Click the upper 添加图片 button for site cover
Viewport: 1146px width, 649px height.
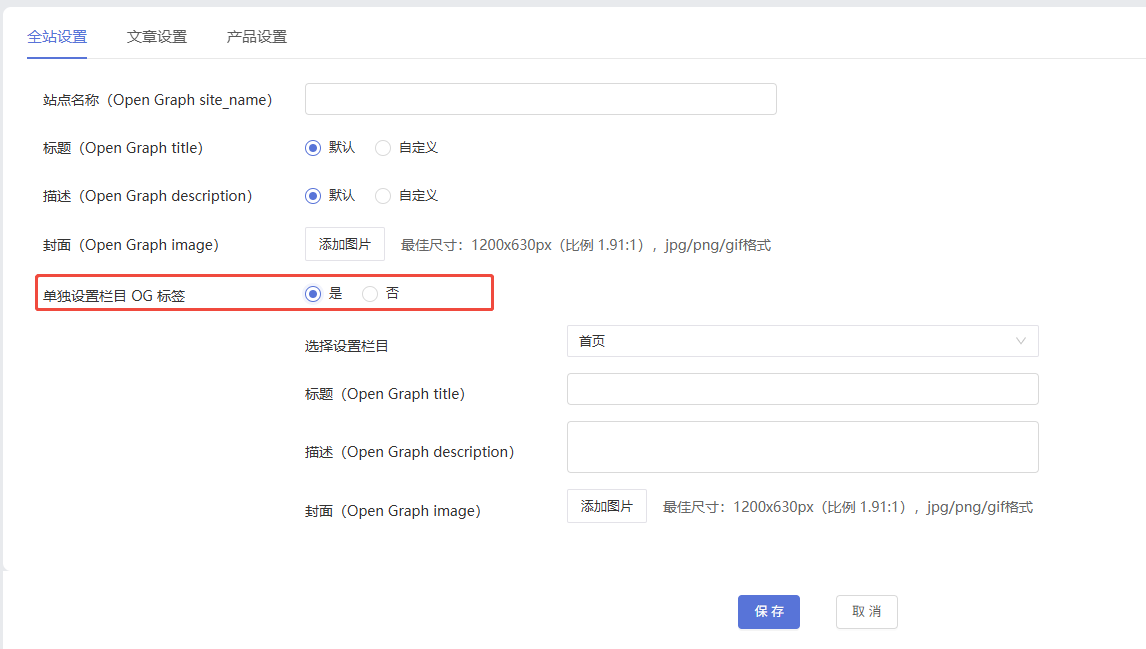coord(344,244)
